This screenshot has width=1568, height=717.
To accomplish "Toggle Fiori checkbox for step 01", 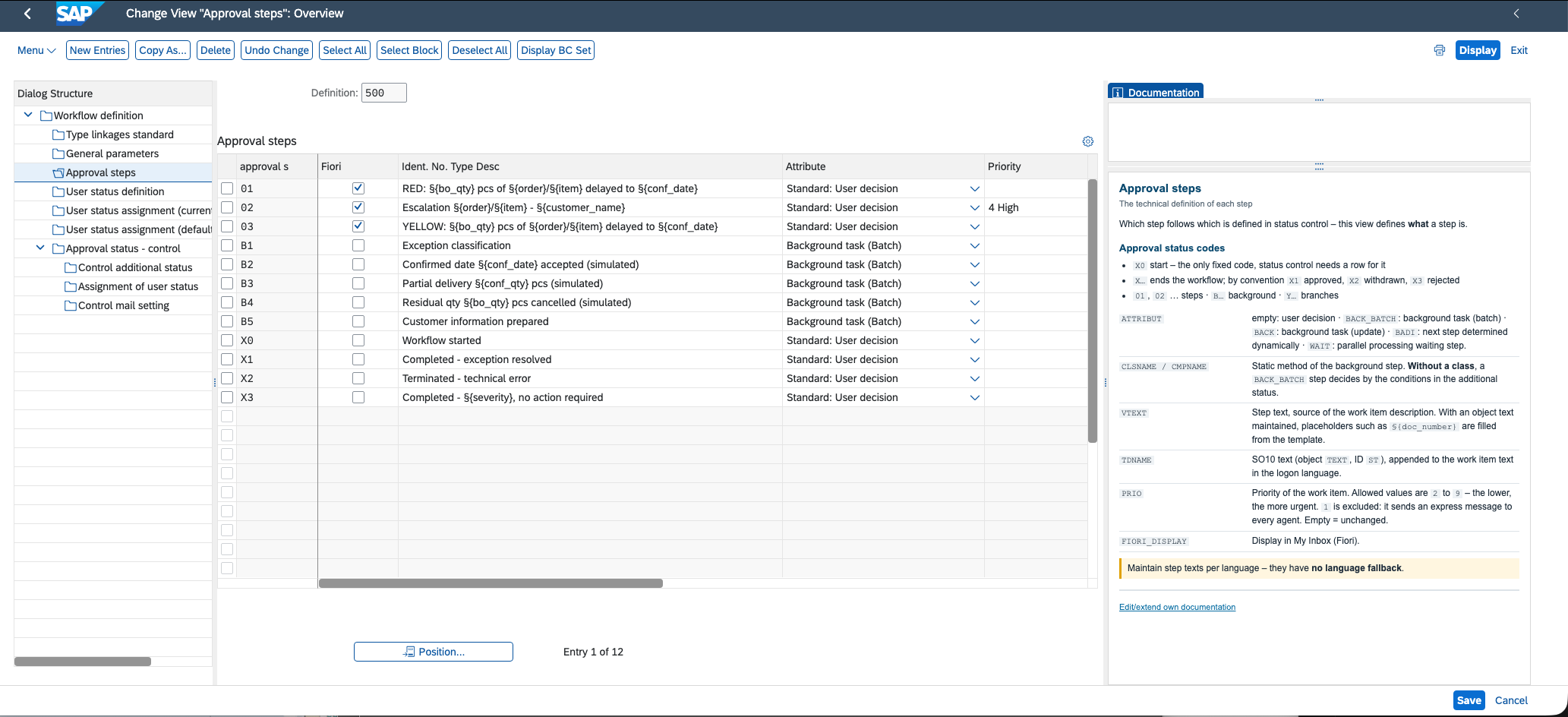I will 358,188.
